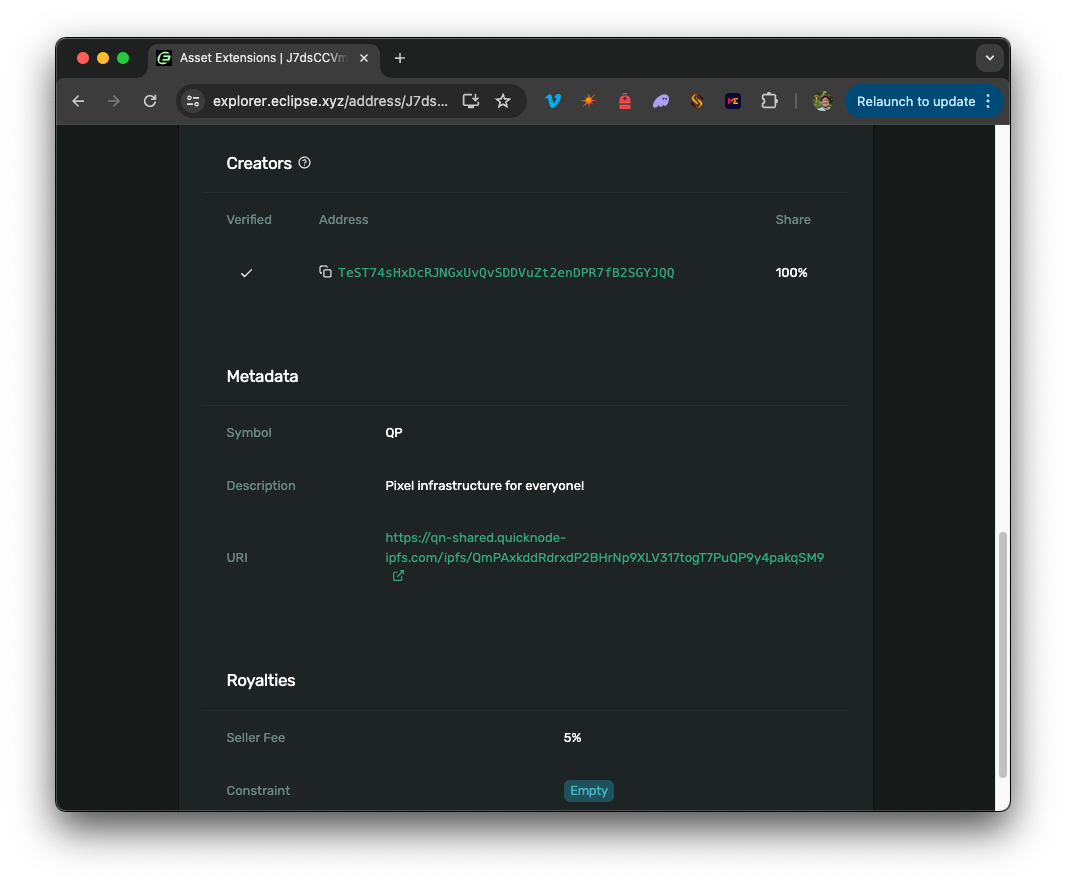Copy the creator address with the copy icon
Viewport: 1066px width, 885px height.
325,271
